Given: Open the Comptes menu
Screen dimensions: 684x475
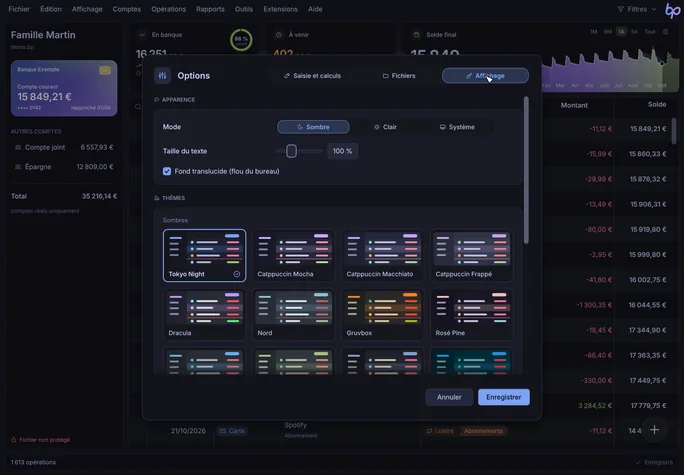Looking at the screenshot, I should coord(127,9).
